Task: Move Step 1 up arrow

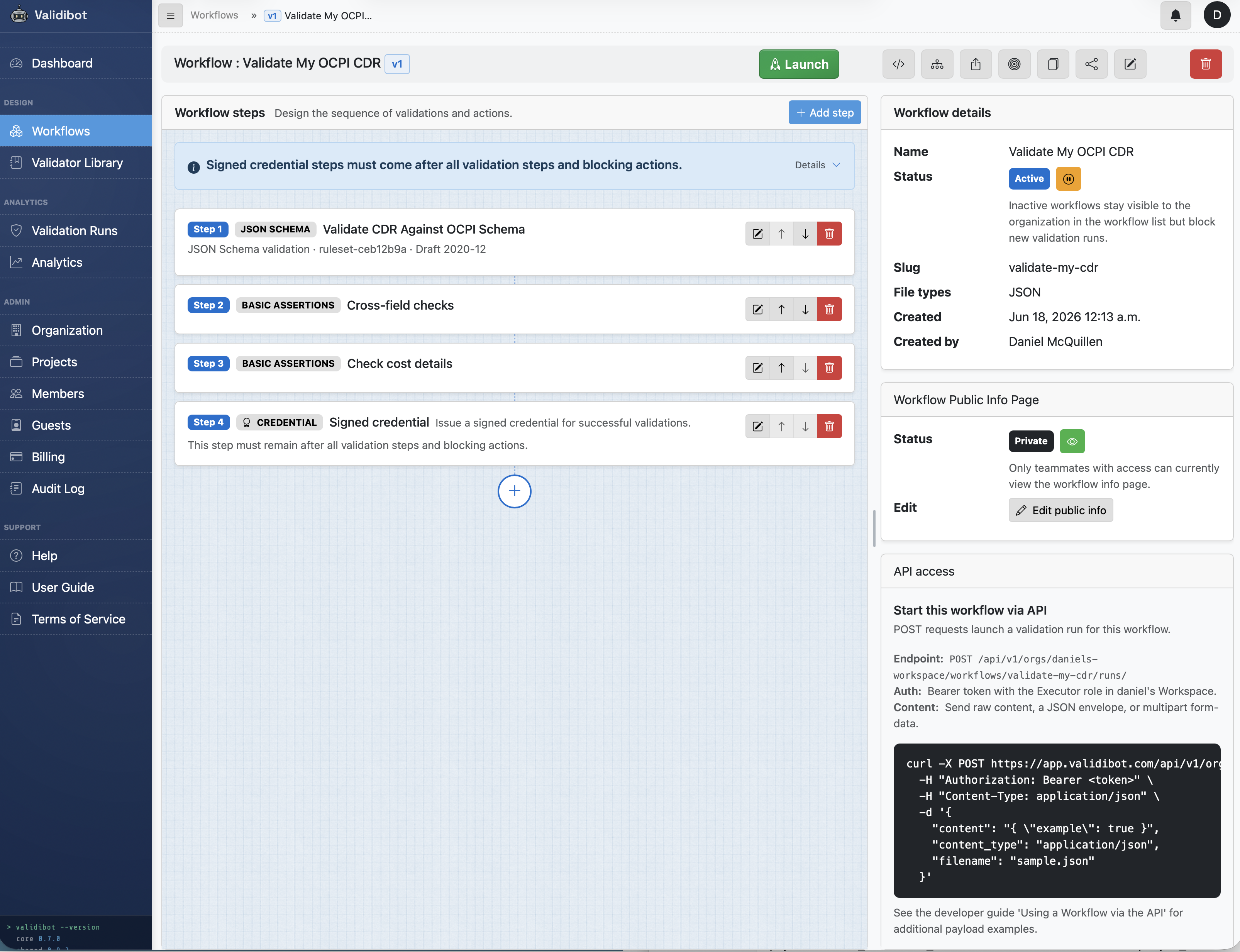Action: tap(781, 234)
